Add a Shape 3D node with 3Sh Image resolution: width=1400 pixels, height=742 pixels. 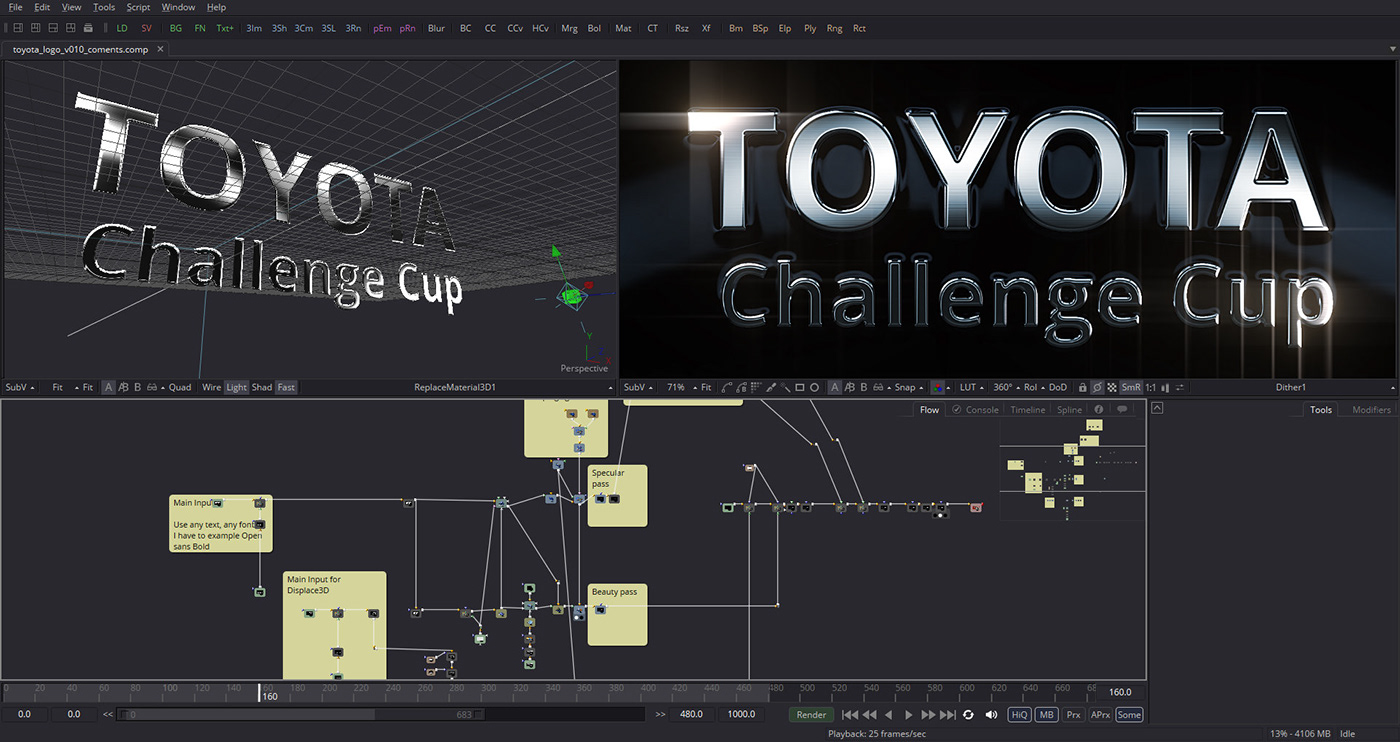pyautogui.click(x=279, y=28)
